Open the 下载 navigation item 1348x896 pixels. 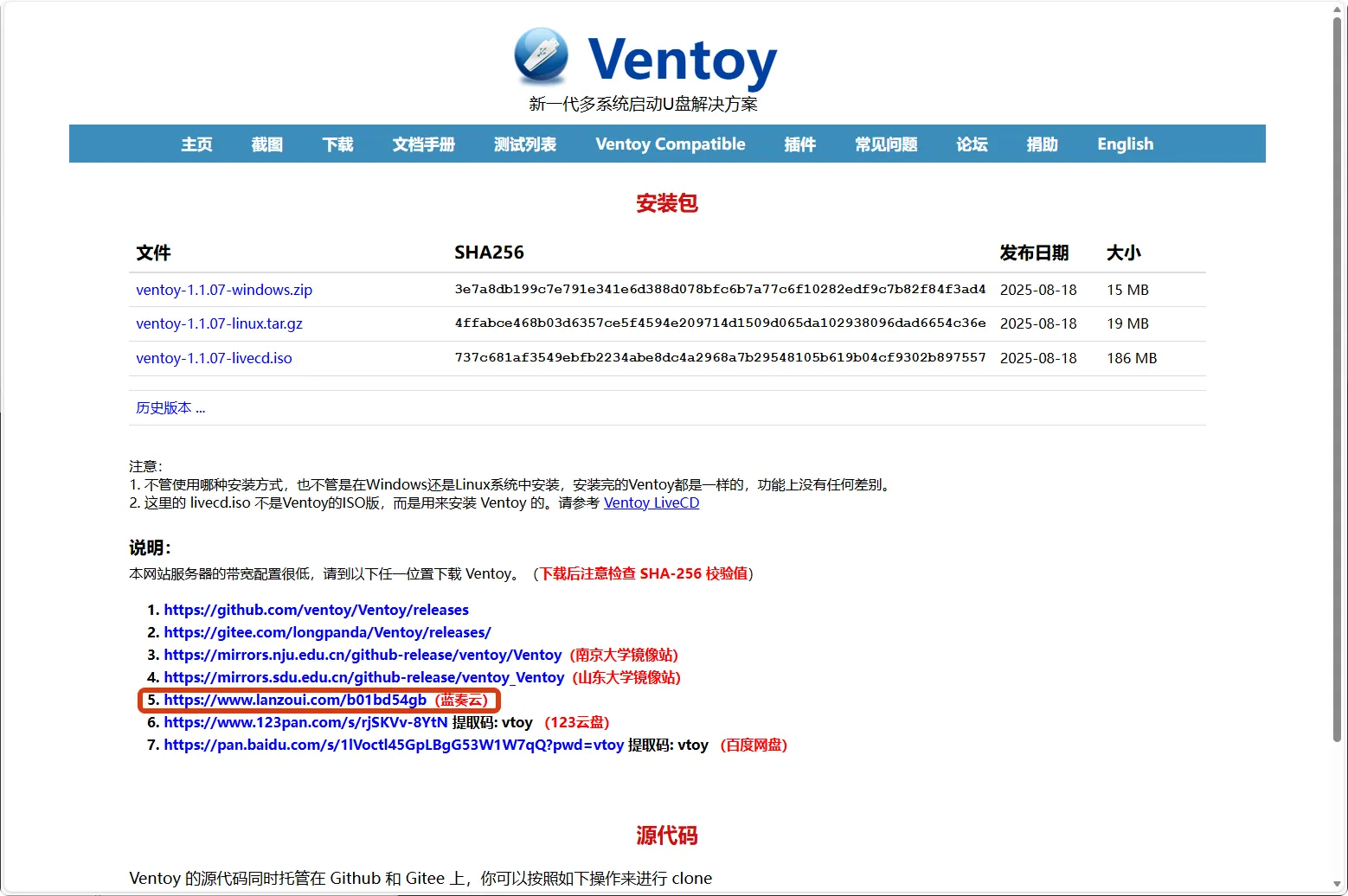point(337,144)
